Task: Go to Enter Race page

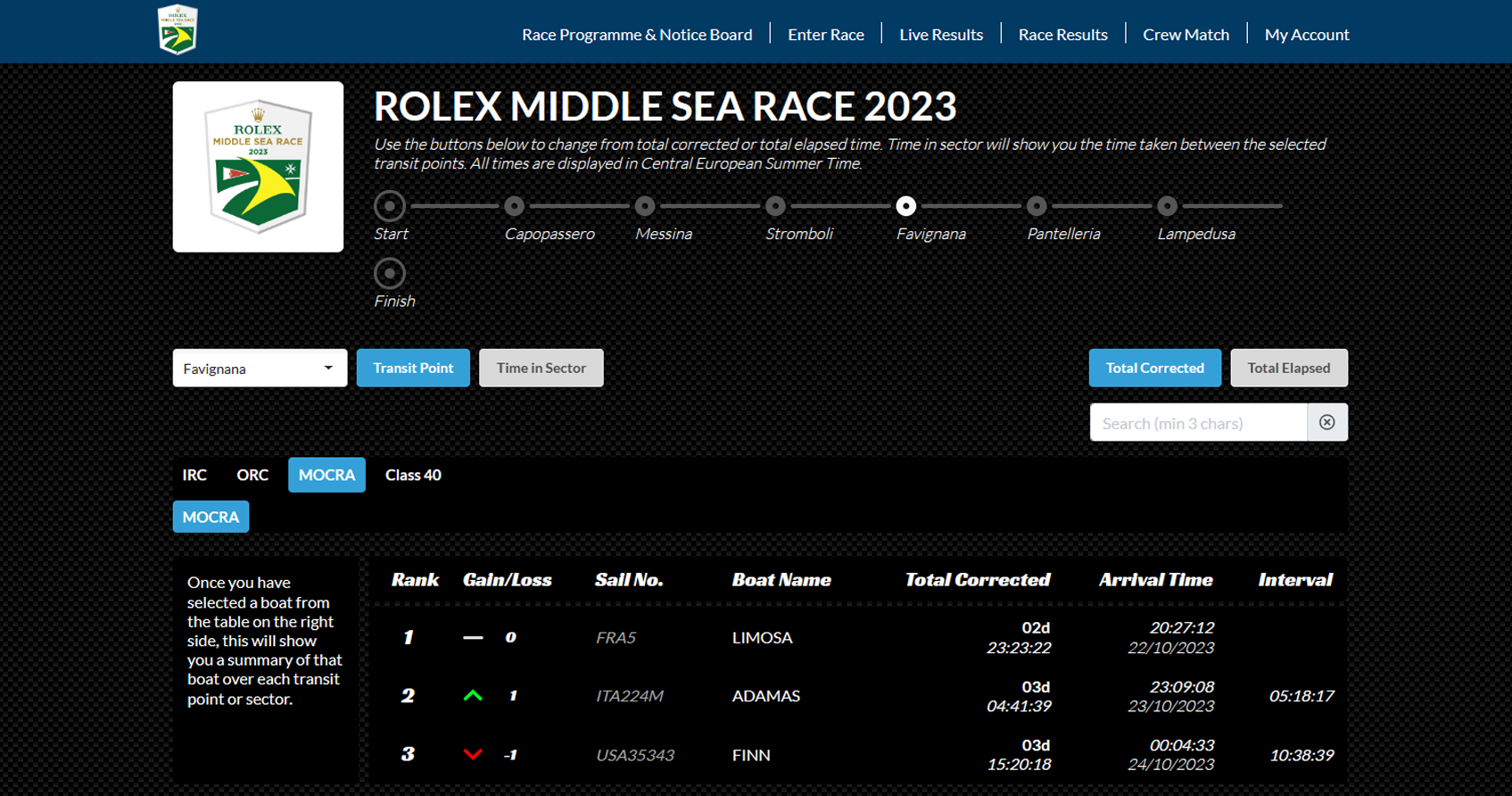Action: tap(826, 34)
